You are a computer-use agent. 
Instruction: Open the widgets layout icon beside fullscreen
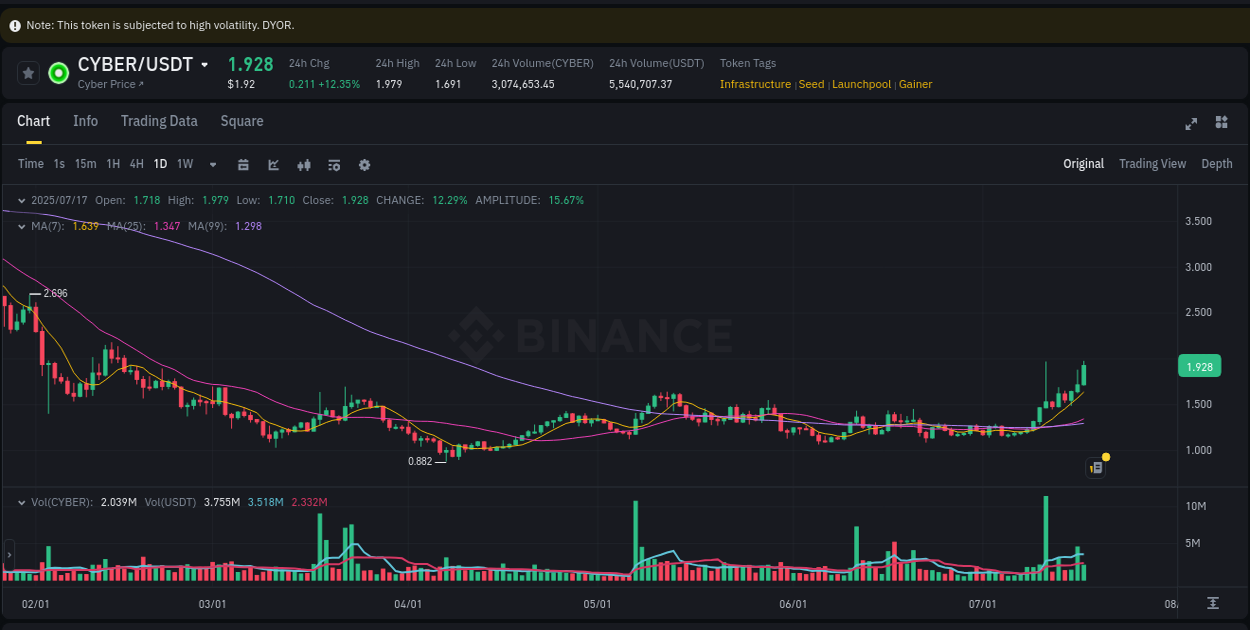(x=1221, y=122)
